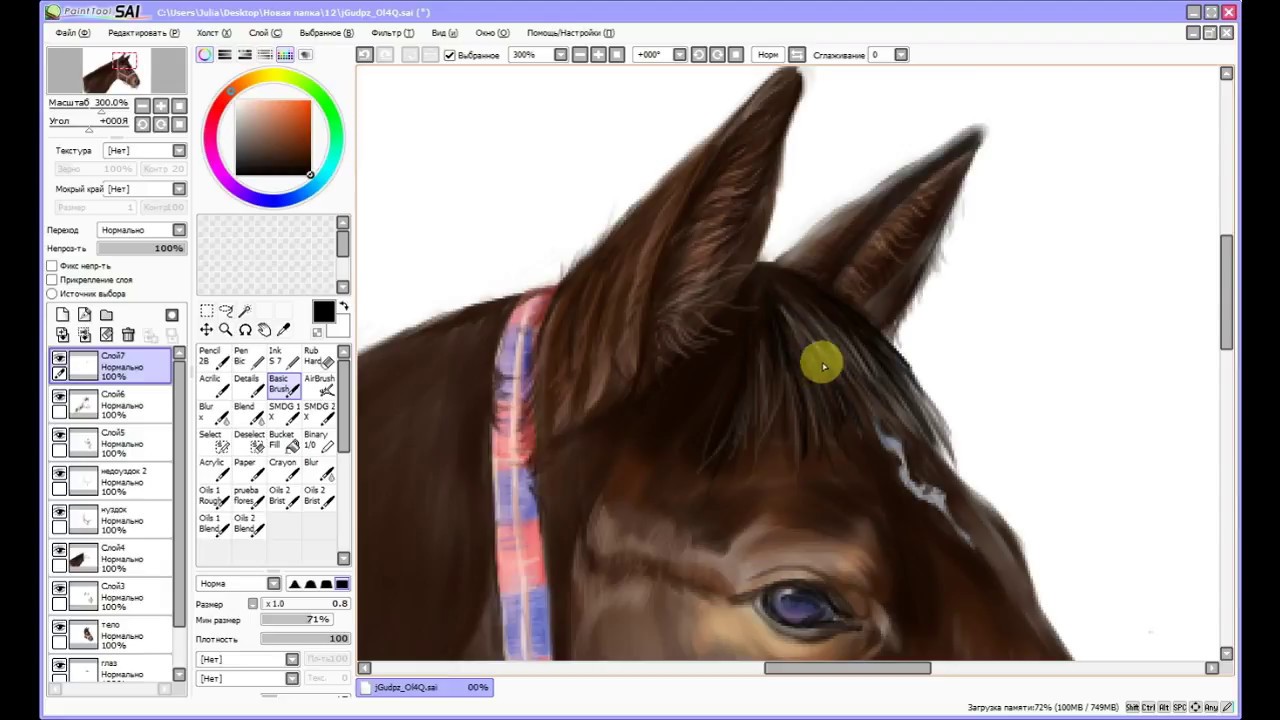Open the 300% zoom dropdown in toolbar
The height and width of the screenshot is (720, 1280).
[x=561, y=55]
